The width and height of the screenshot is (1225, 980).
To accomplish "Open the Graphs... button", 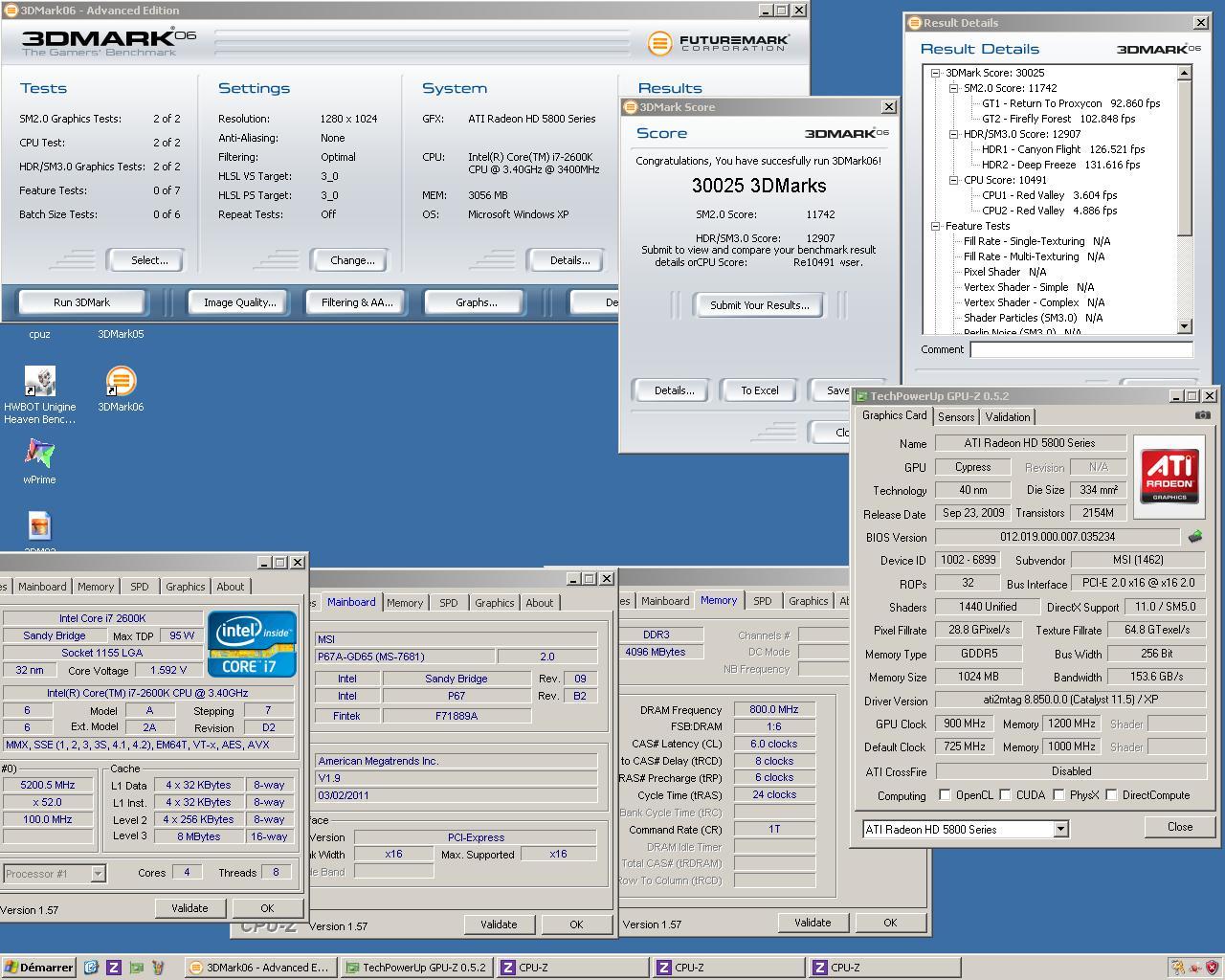I will coord(476,302).
